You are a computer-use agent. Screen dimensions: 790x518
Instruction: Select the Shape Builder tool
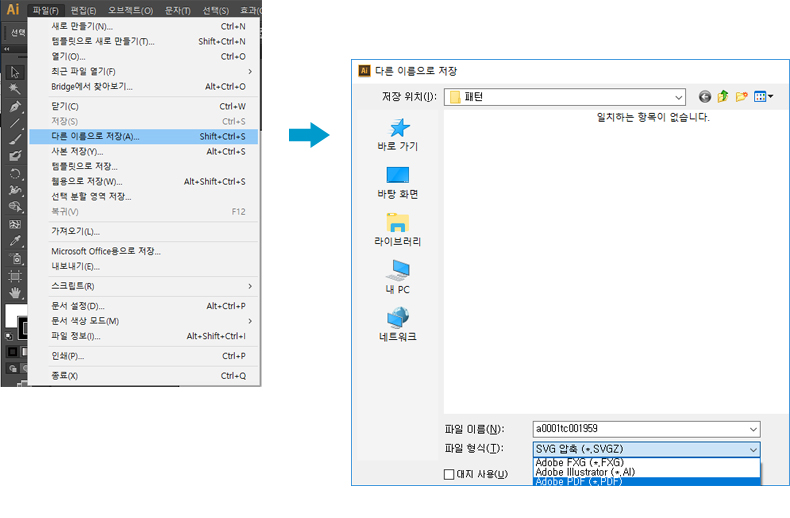(x=15, y=207)
